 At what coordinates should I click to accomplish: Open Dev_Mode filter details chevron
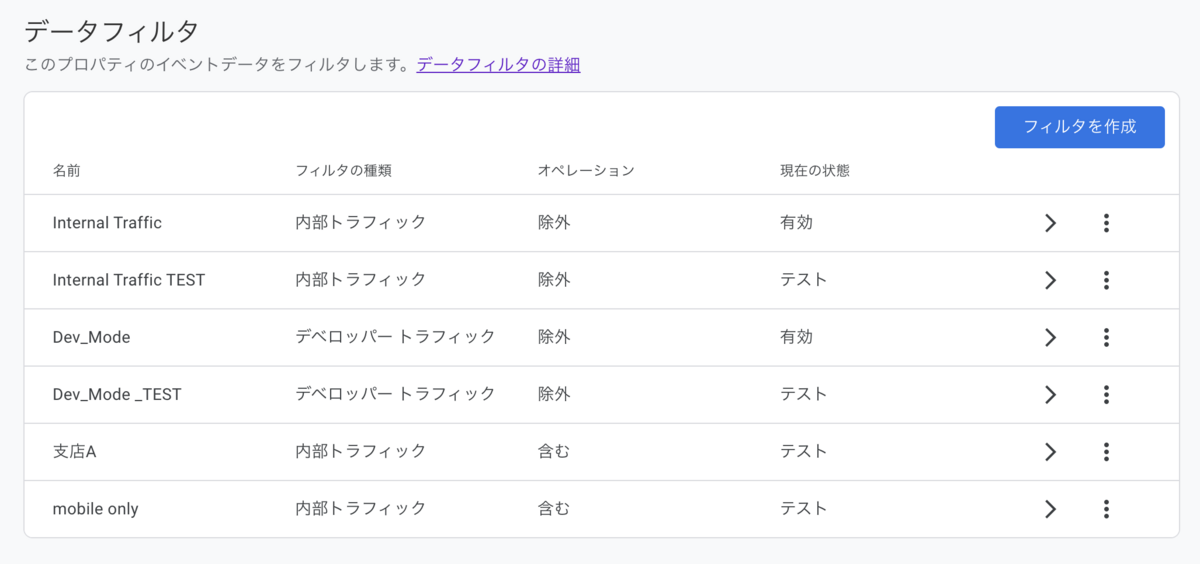1050,337
